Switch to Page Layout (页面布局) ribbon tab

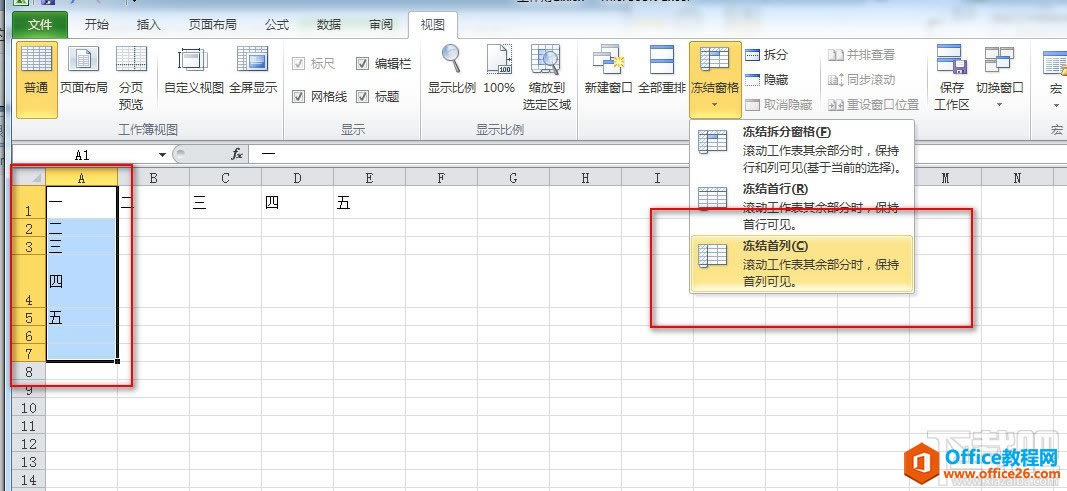(212, 24)
